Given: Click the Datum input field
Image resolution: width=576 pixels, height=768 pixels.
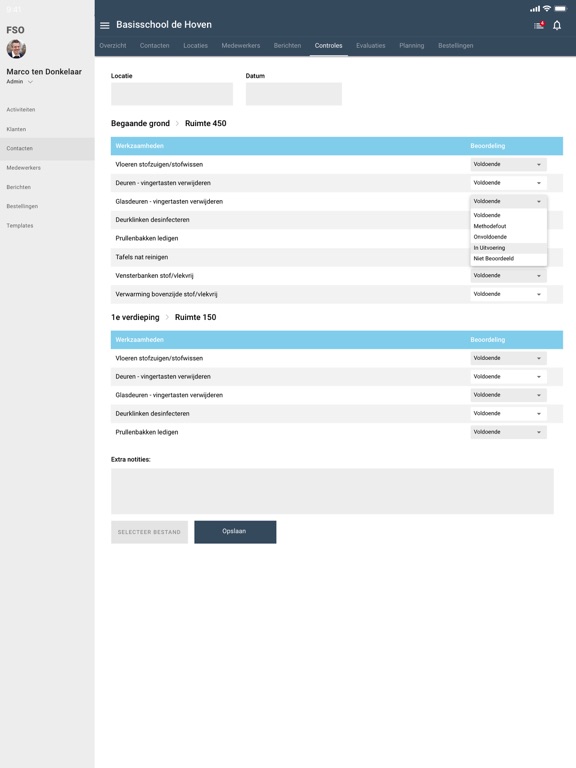Looking at the screenshot, I should point(294,94).
